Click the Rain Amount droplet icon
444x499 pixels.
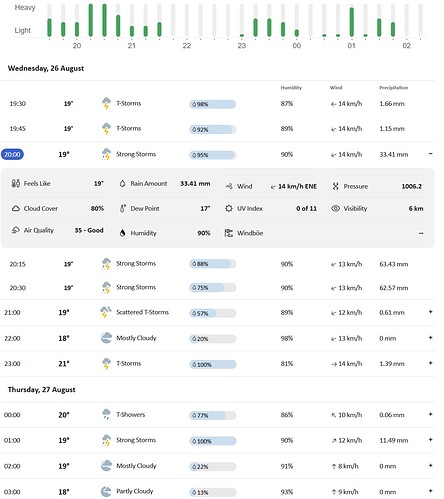pos(122,183)
